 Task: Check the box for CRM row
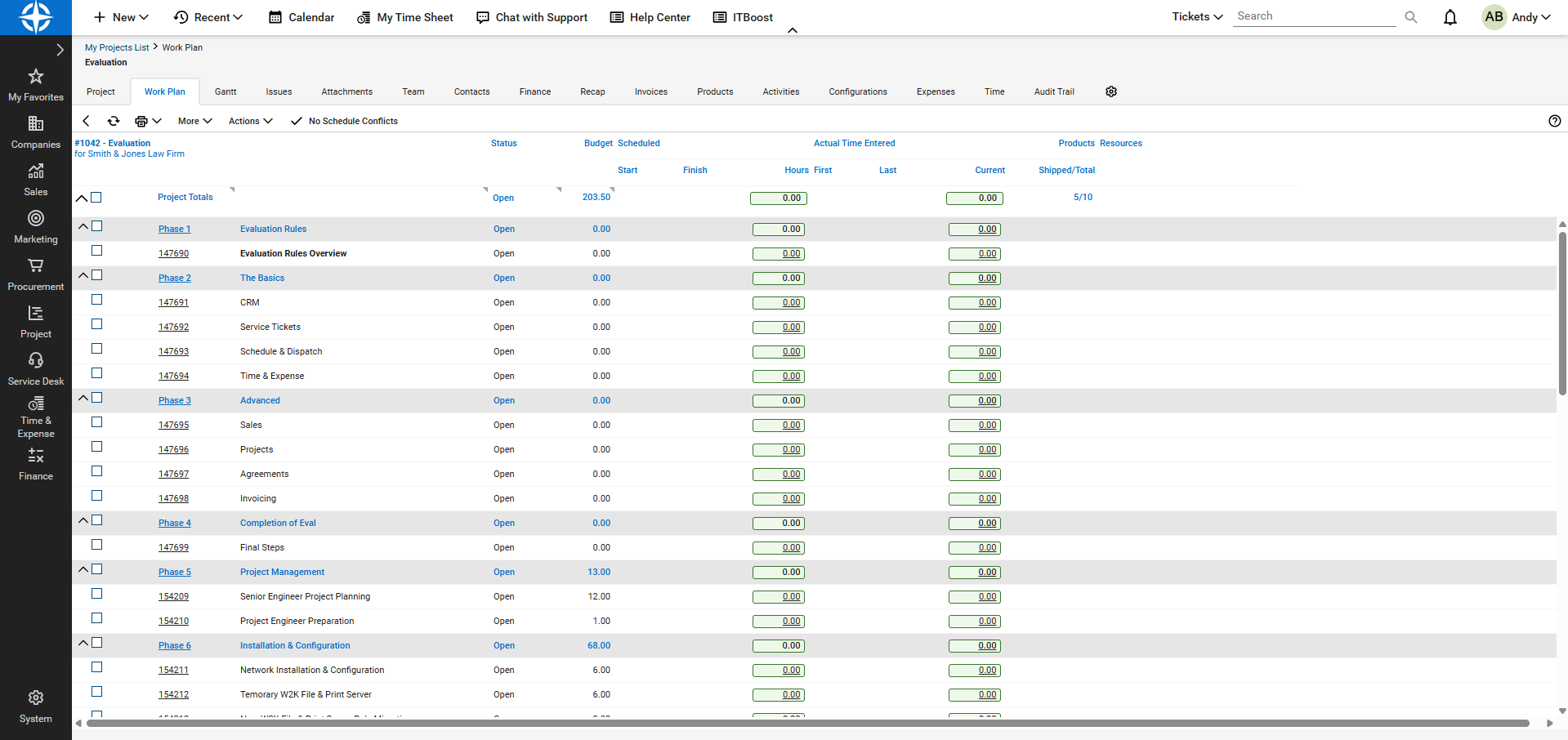[97, 300]
